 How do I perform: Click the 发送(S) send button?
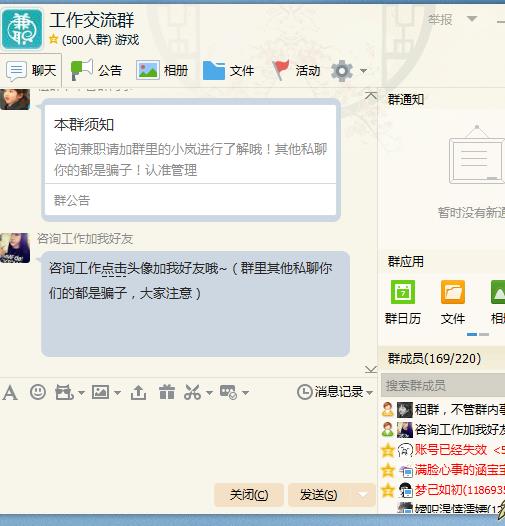318,495
